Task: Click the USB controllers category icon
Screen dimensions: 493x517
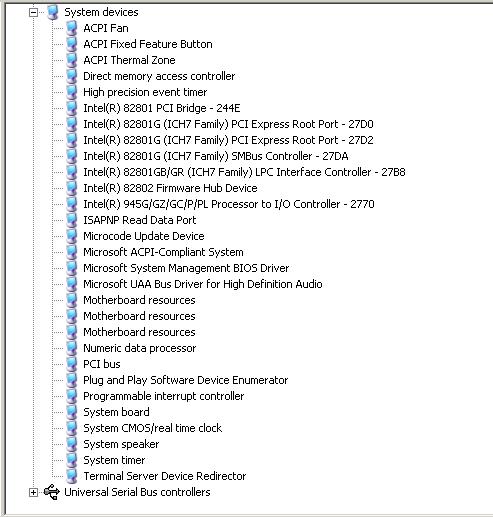Action: coord(52,492)
